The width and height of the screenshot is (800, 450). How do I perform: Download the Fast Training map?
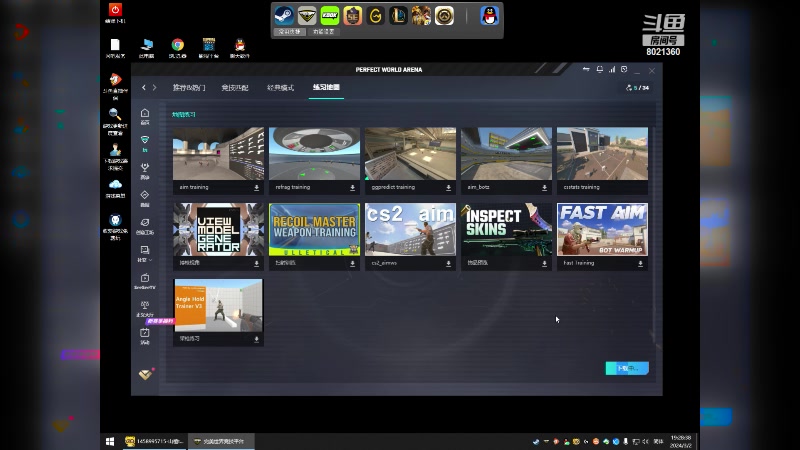(640, 264)
